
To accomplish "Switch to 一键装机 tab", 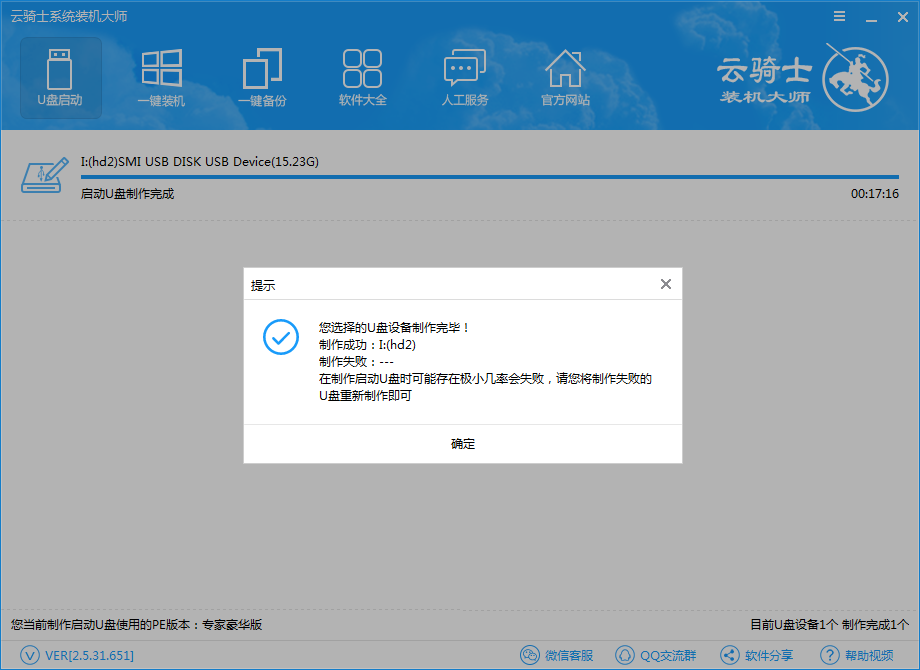I will 161,78.
